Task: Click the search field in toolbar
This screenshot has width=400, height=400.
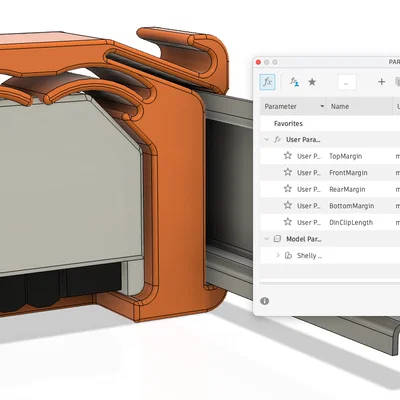Action: (x=347, y=82)
